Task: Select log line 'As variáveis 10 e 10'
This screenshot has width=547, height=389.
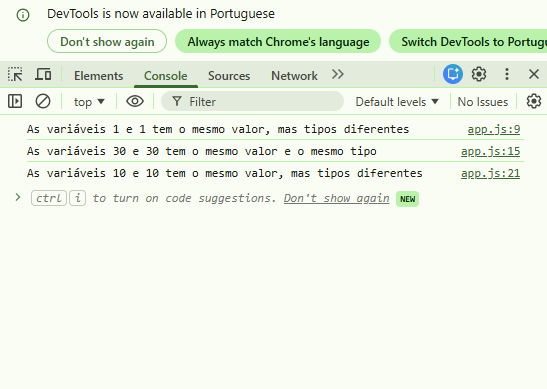Action: pos(224,173)
